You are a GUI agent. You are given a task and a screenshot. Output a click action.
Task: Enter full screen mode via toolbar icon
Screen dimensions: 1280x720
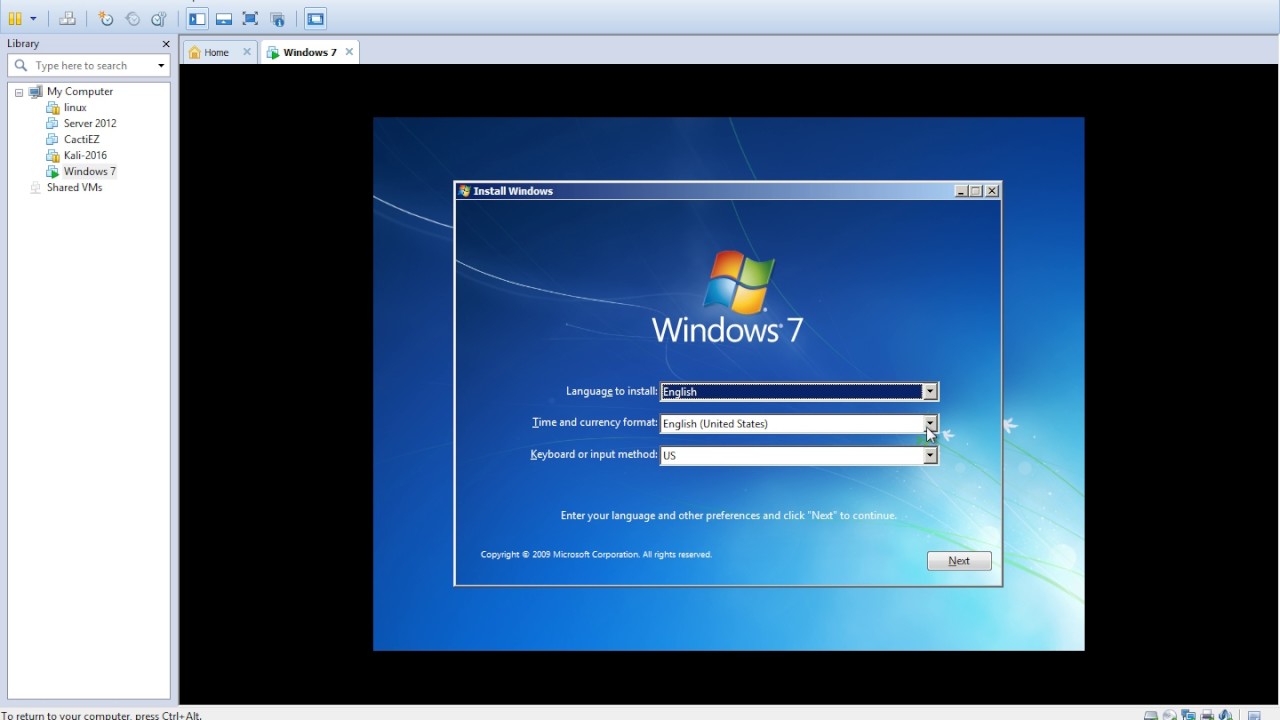(x=251, y=19)
